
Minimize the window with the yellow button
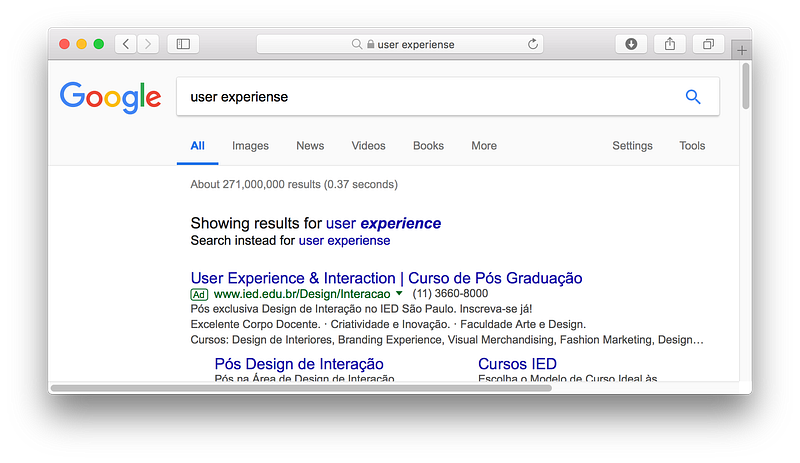click(x=82, y=44)
